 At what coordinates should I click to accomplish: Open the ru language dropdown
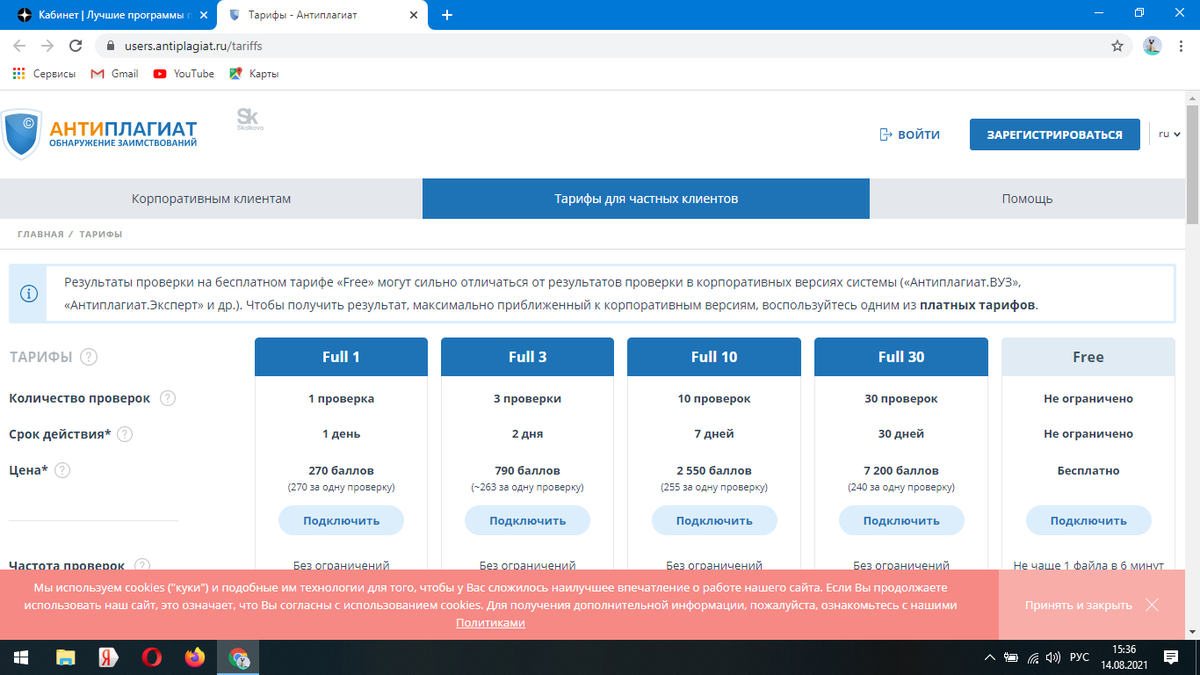pyautogui.click(x=1170, y=134)
